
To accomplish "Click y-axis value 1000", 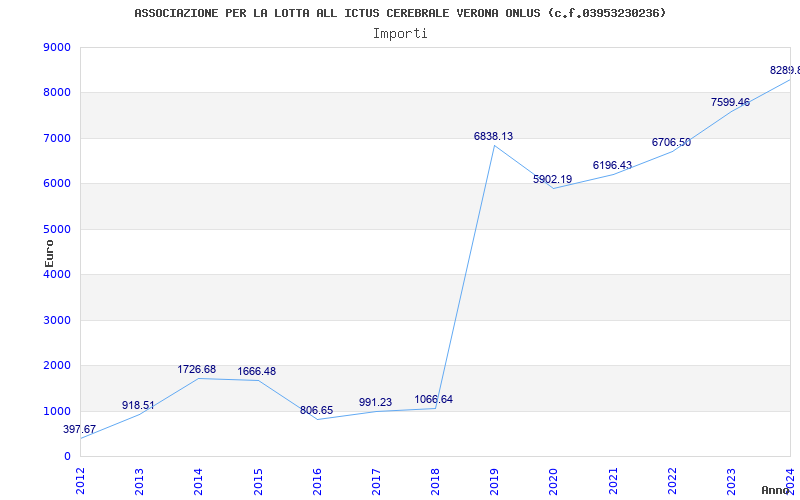I will (x=57, y=411).
